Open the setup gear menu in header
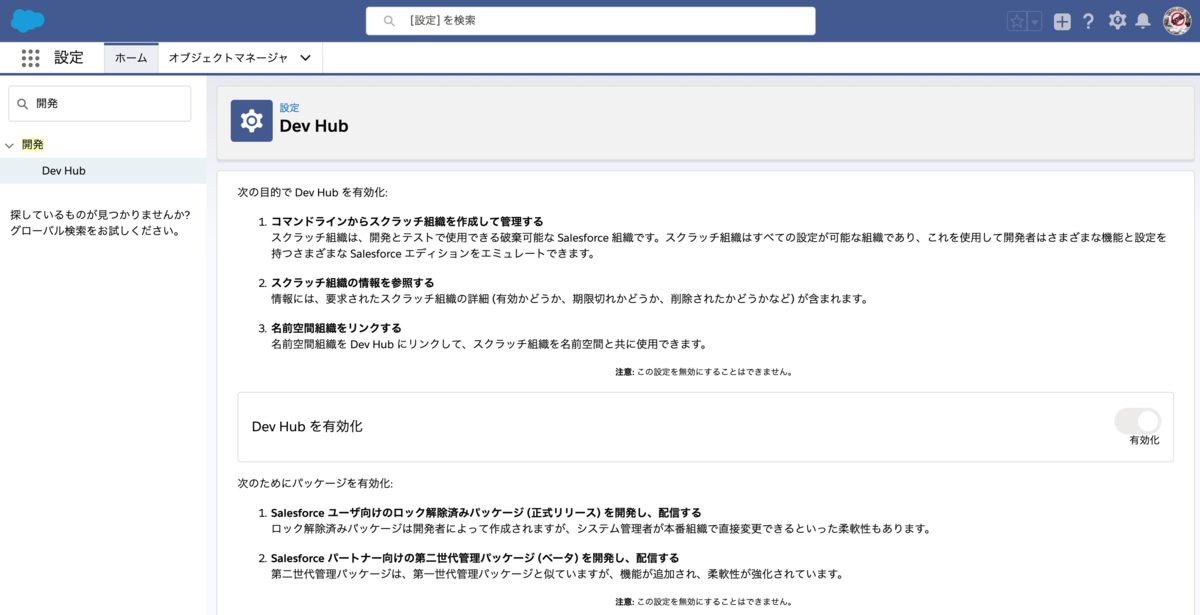This screenshot has width=1200, height=615. tap(1117, 20)
